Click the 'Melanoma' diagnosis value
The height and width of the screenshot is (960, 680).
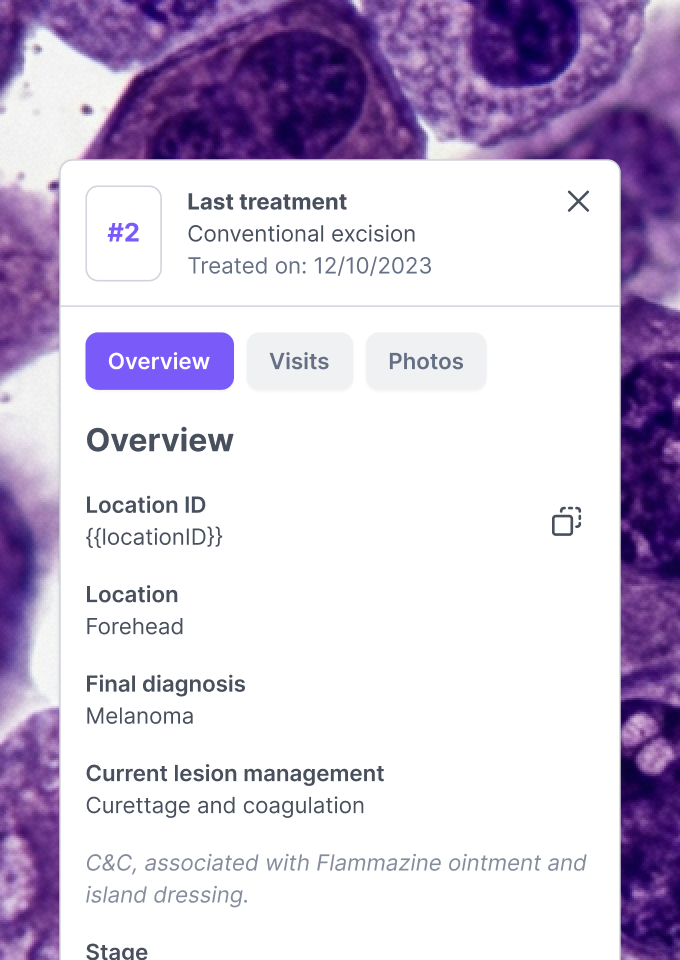point(140,716)
